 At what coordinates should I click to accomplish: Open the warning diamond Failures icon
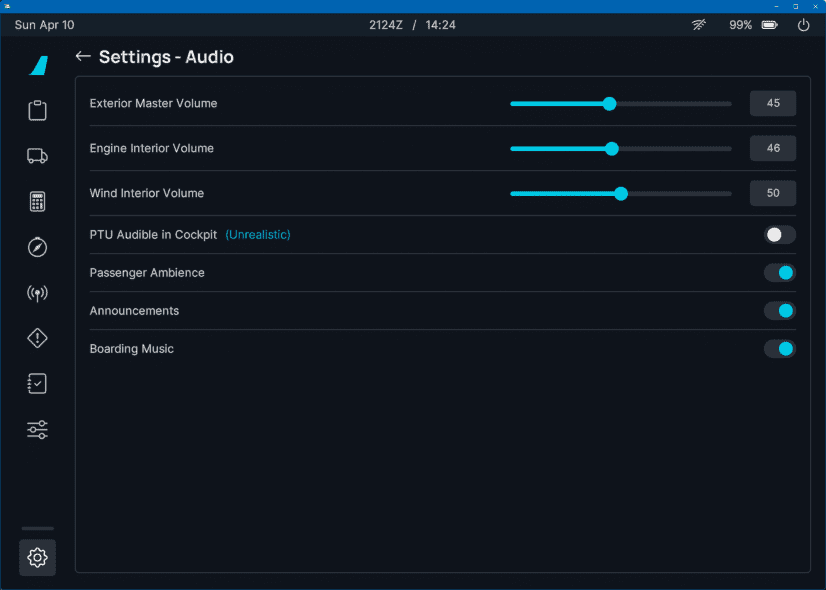click(x=38, y=339)
